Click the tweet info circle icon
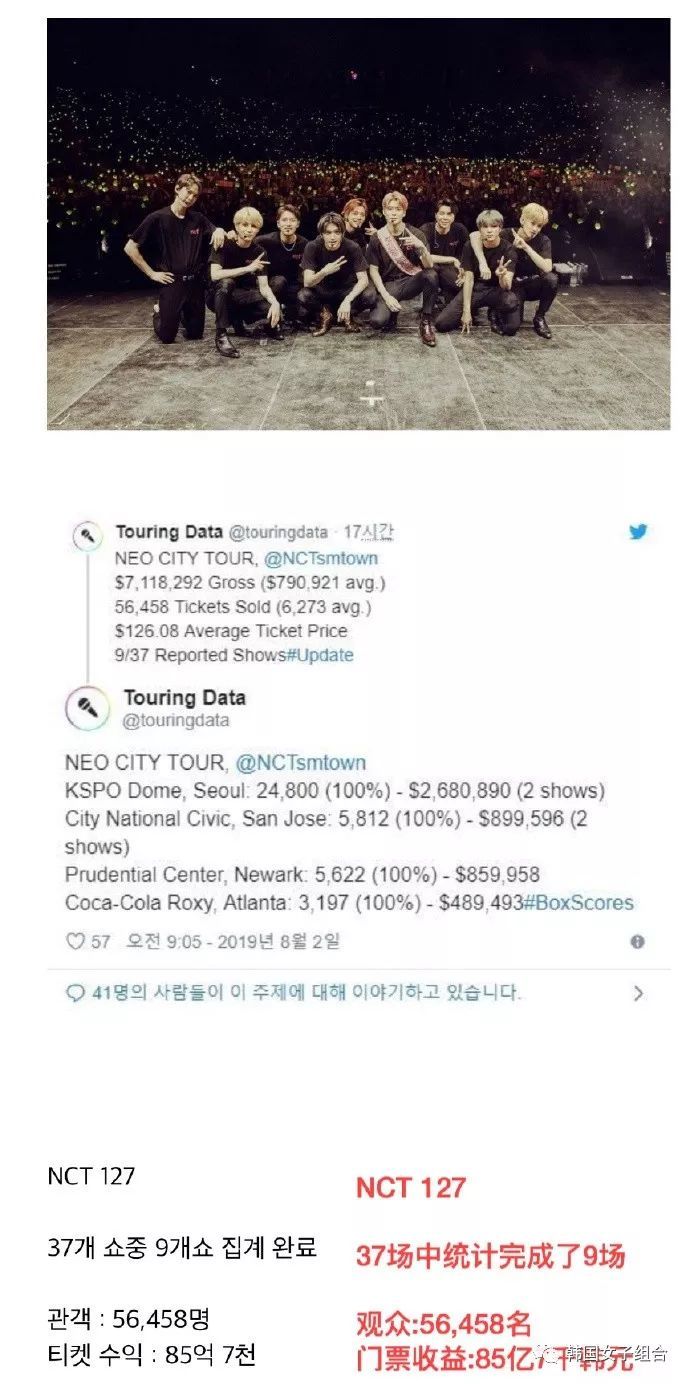690x1384 pixels. click(637, 941)
